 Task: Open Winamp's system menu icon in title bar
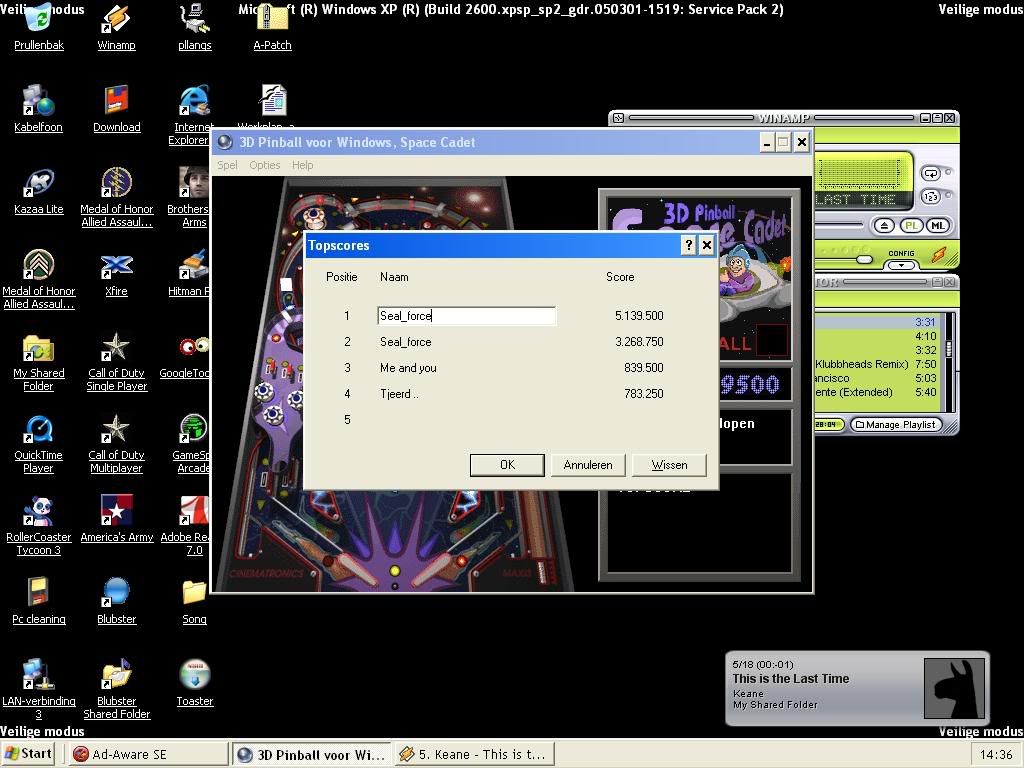click(x=618, y=118)
